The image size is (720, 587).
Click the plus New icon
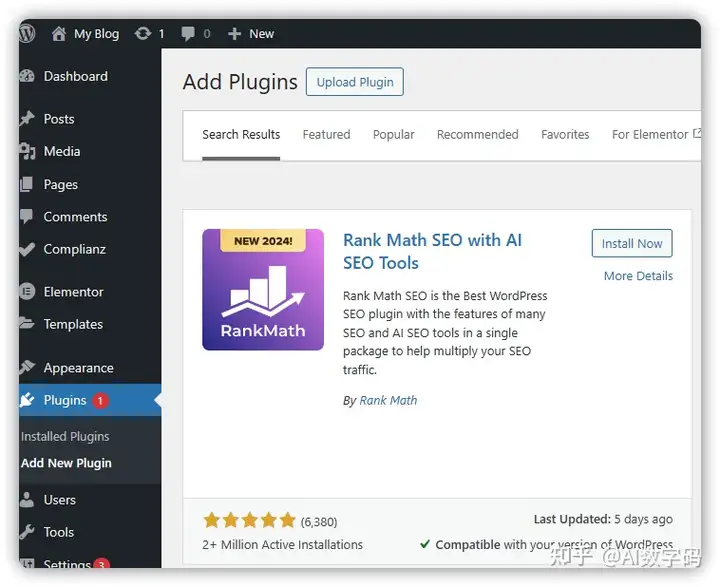click(x=234, y=34)
